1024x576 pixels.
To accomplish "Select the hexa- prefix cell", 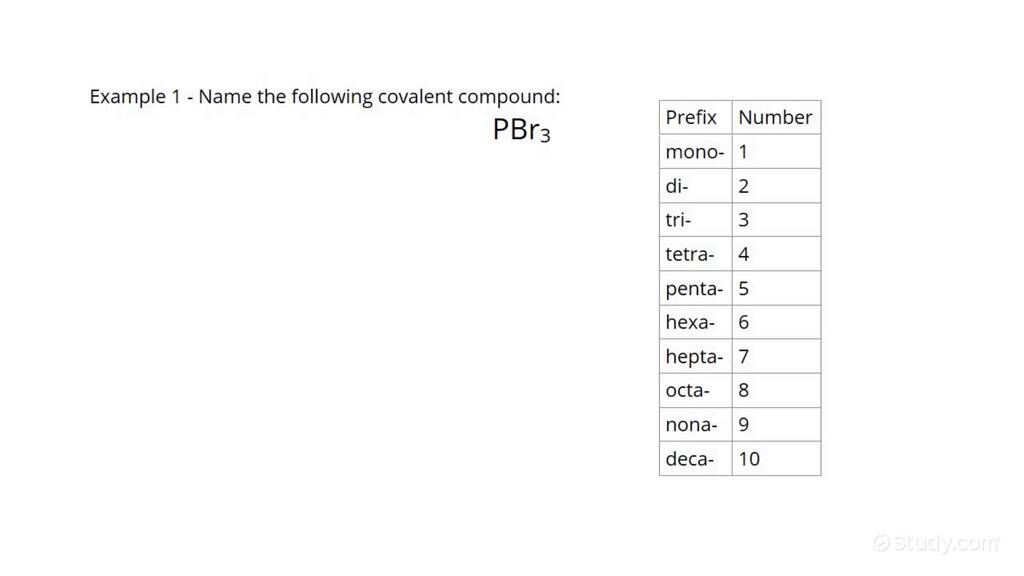I will click(x=696, y=322).
